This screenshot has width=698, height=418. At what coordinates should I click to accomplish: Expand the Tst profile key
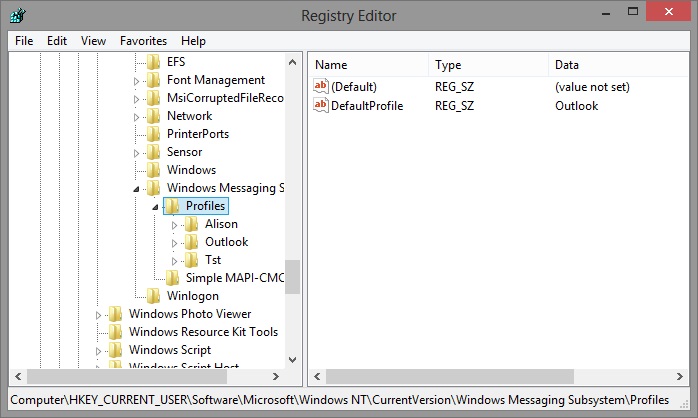pyautogui.click(x=174, y=261)
